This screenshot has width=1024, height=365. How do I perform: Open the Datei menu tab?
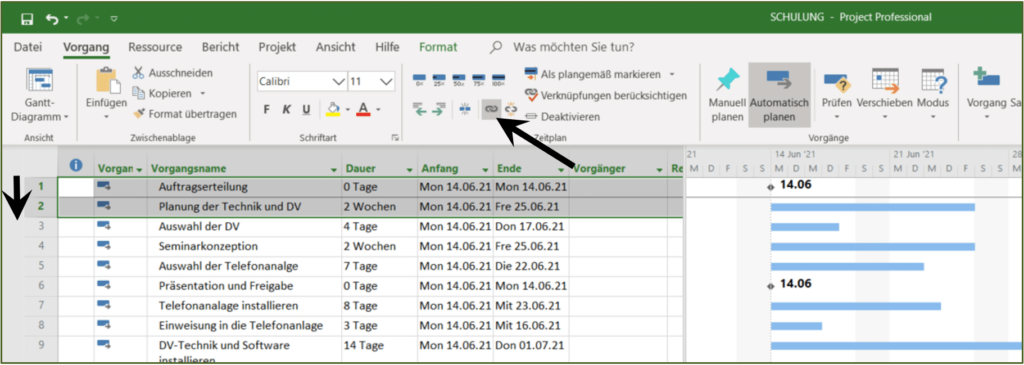(x=28, y=48)
